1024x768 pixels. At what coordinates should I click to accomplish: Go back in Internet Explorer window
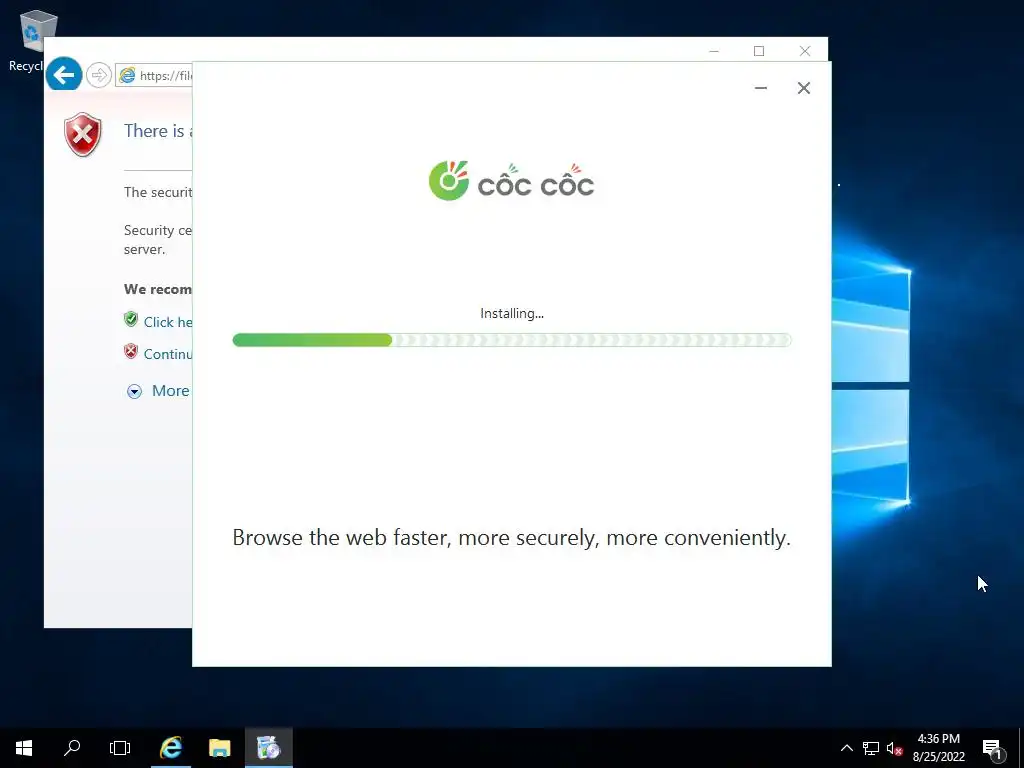point(64,74)
